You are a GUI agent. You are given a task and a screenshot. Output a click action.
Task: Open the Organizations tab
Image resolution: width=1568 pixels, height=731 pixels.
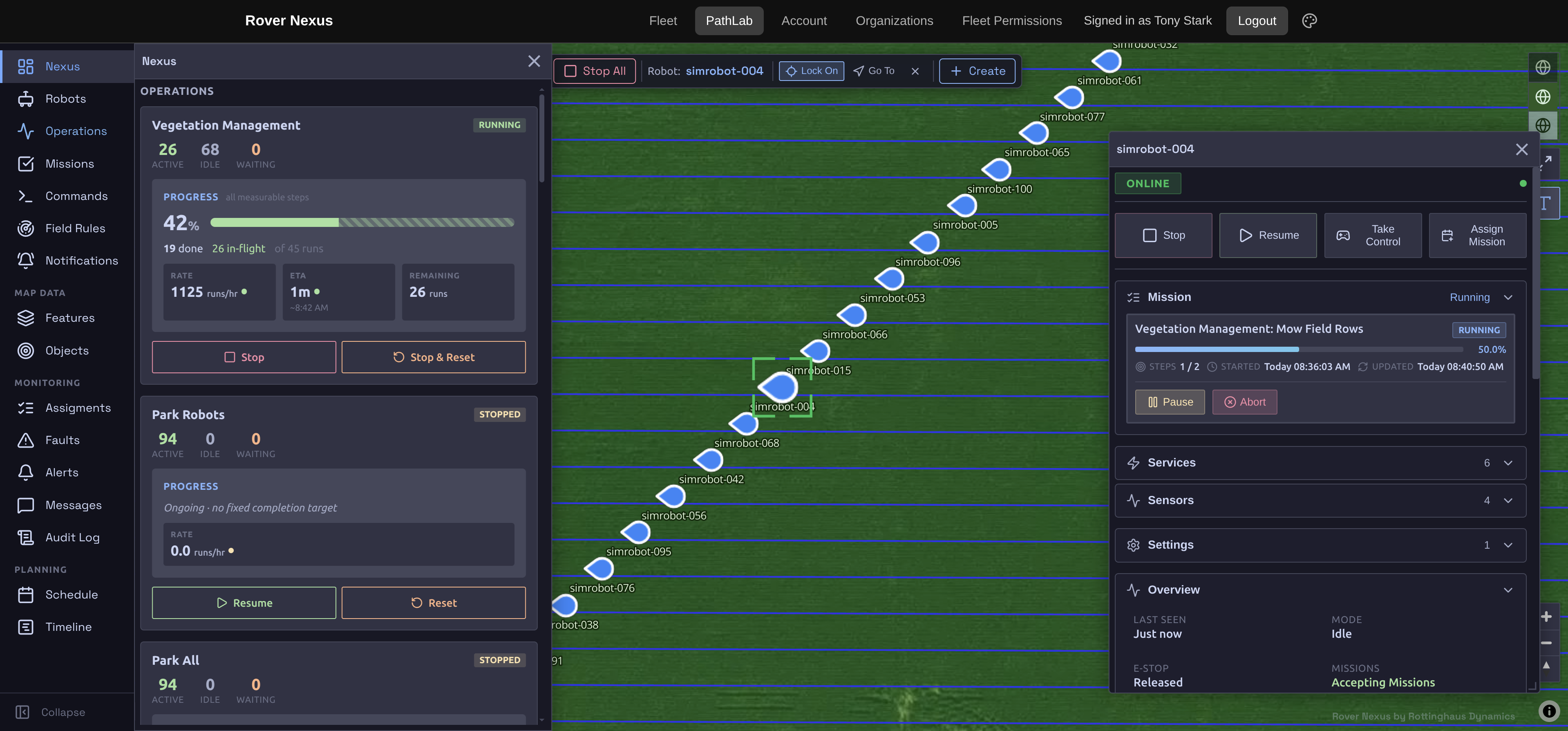pos(894,21)
